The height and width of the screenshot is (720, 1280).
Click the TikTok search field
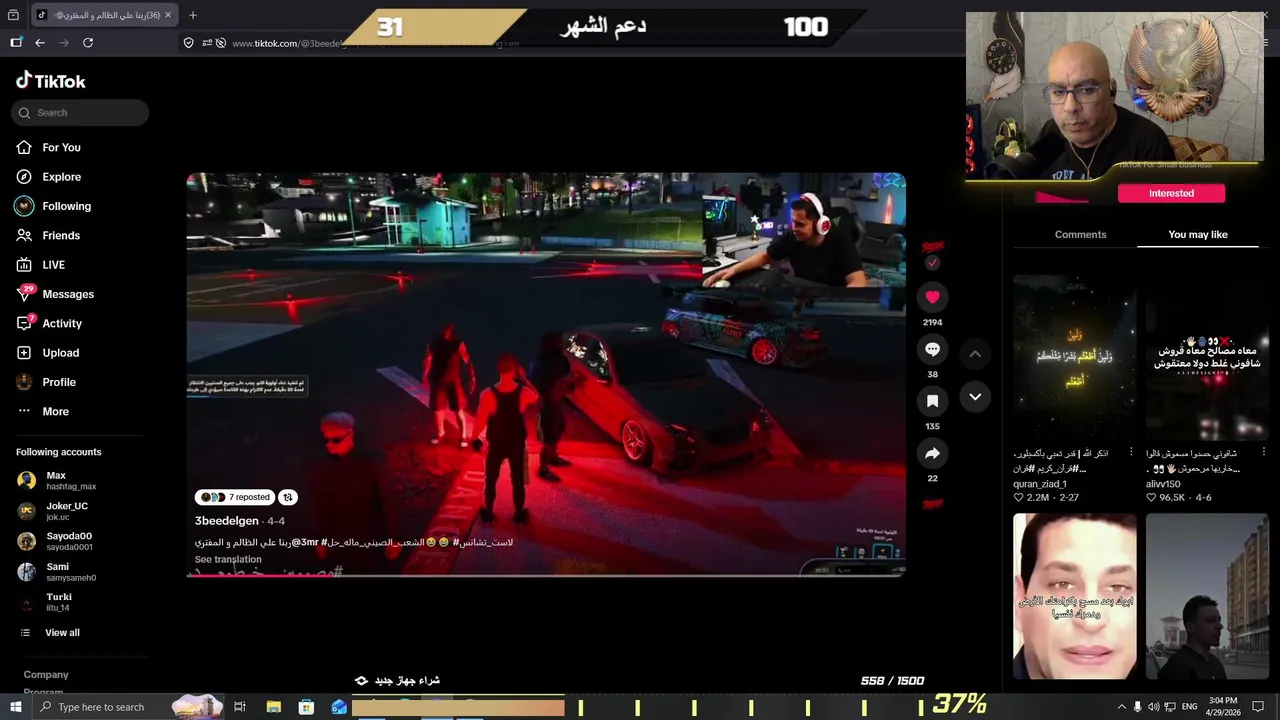coord(80,113)
